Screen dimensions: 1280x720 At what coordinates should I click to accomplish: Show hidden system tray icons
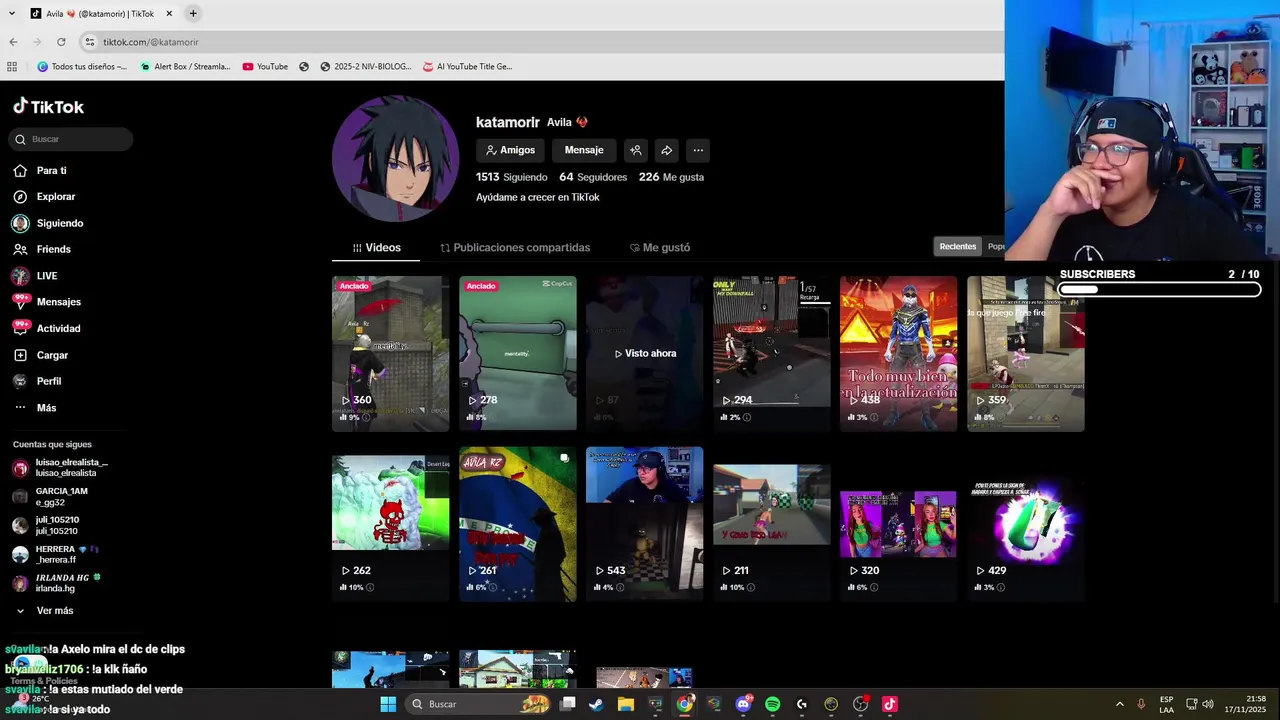click(1119, 704)
